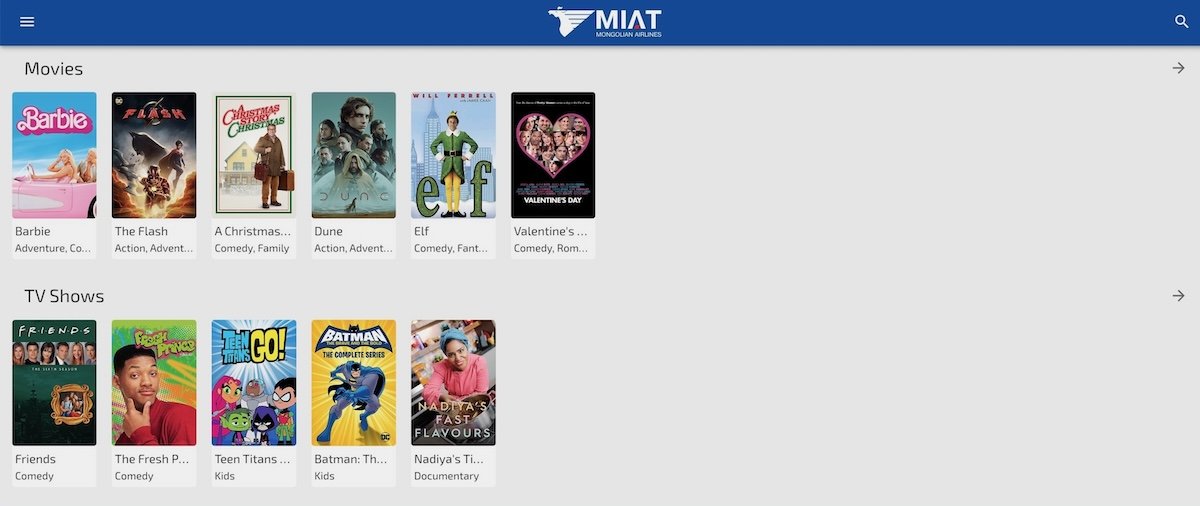Choose the Dune movie poster

pyautogui.click(x=354, y=155)
